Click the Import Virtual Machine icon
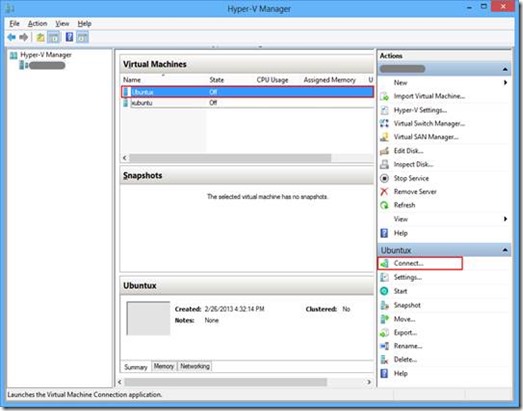Viewport: 523px width, 411px height. 384,96
